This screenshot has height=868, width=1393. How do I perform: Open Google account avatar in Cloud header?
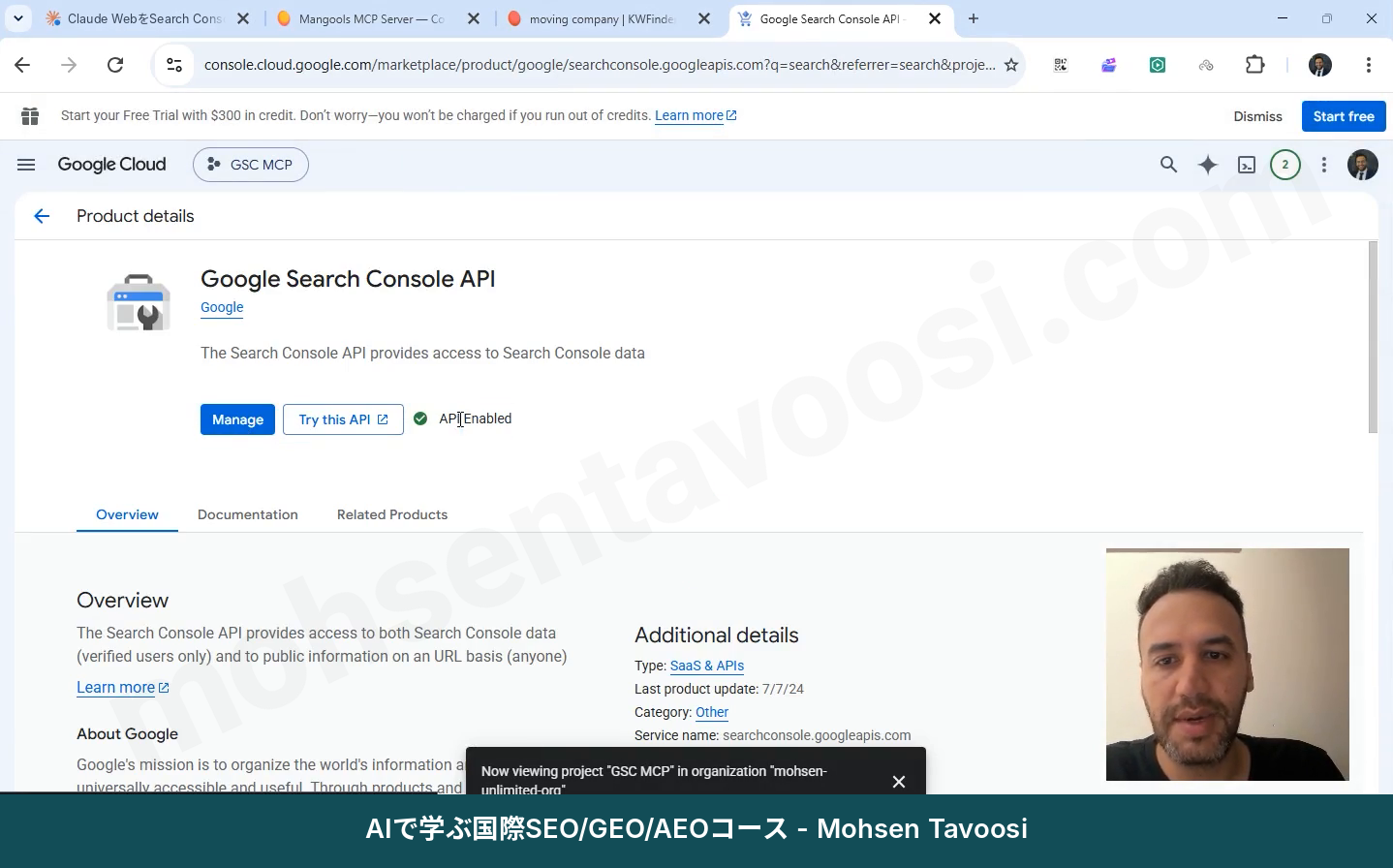point(1363,165)
